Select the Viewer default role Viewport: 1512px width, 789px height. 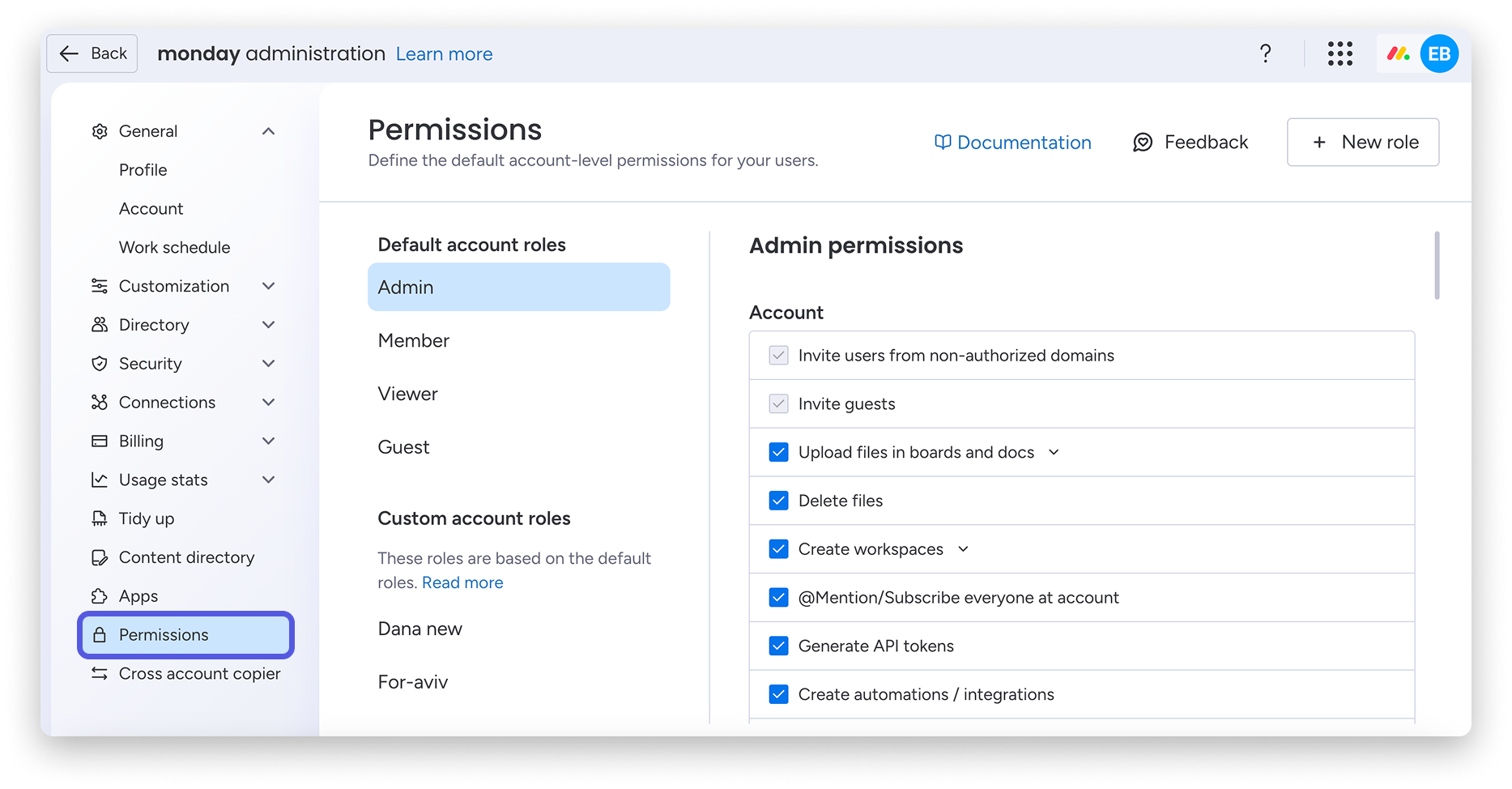pos(518,394)
